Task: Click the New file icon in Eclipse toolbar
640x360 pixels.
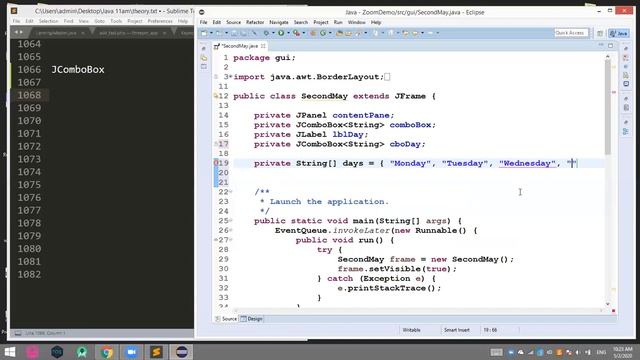Action: click(204, 33)
